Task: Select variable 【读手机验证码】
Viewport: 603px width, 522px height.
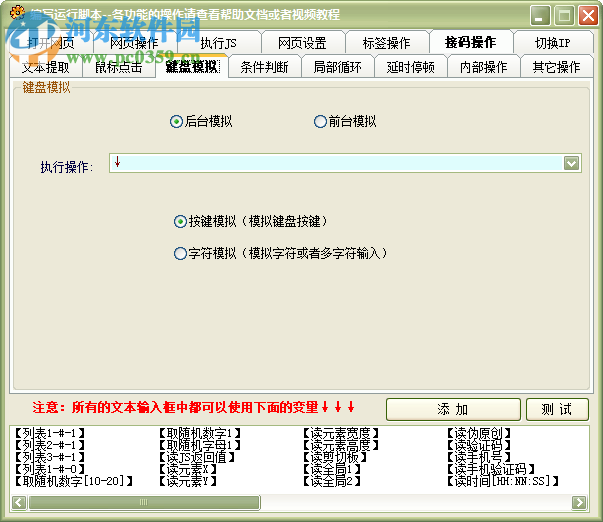Action: pyautogui.click(x=491, y=469)
